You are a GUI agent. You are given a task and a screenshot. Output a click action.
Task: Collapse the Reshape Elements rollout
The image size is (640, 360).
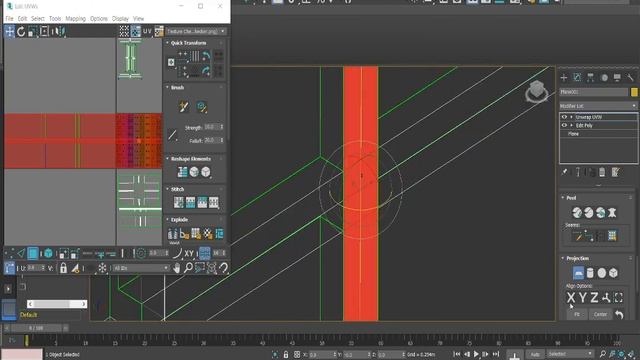point(191,159)
